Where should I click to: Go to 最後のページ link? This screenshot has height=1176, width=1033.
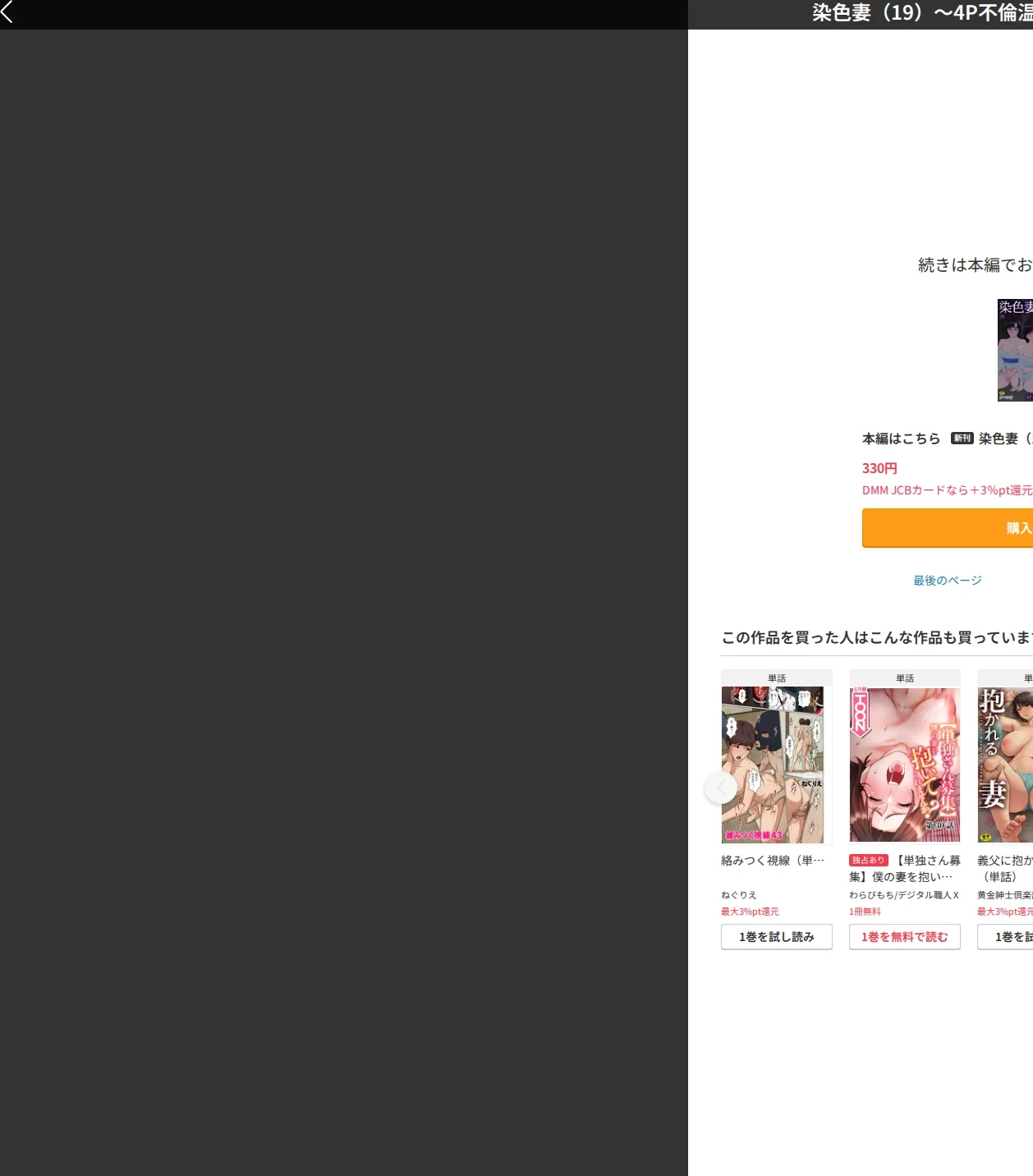coord(948,581)
